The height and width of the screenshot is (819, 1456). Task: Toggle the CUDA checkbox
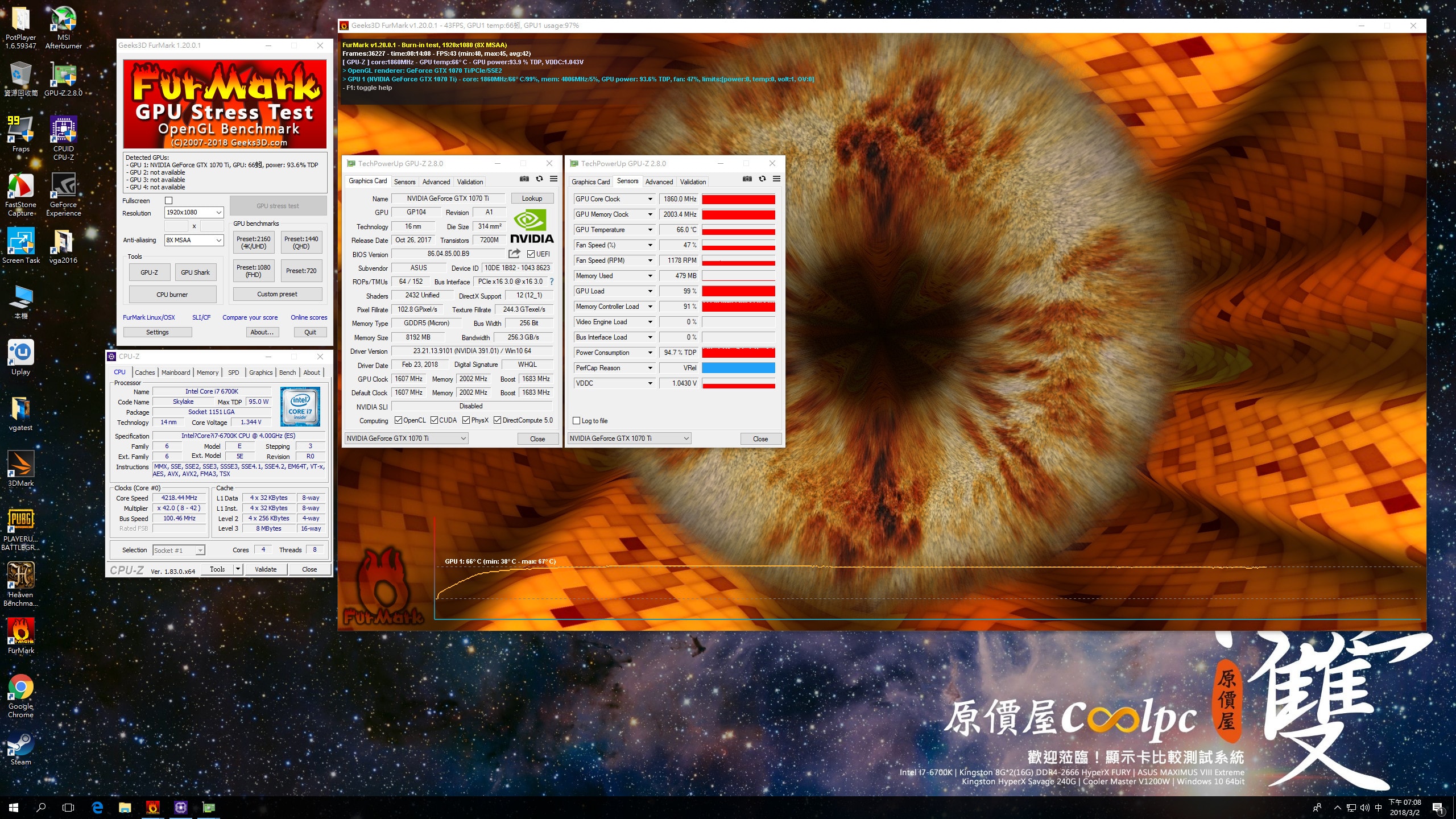(x=434, y=420)
